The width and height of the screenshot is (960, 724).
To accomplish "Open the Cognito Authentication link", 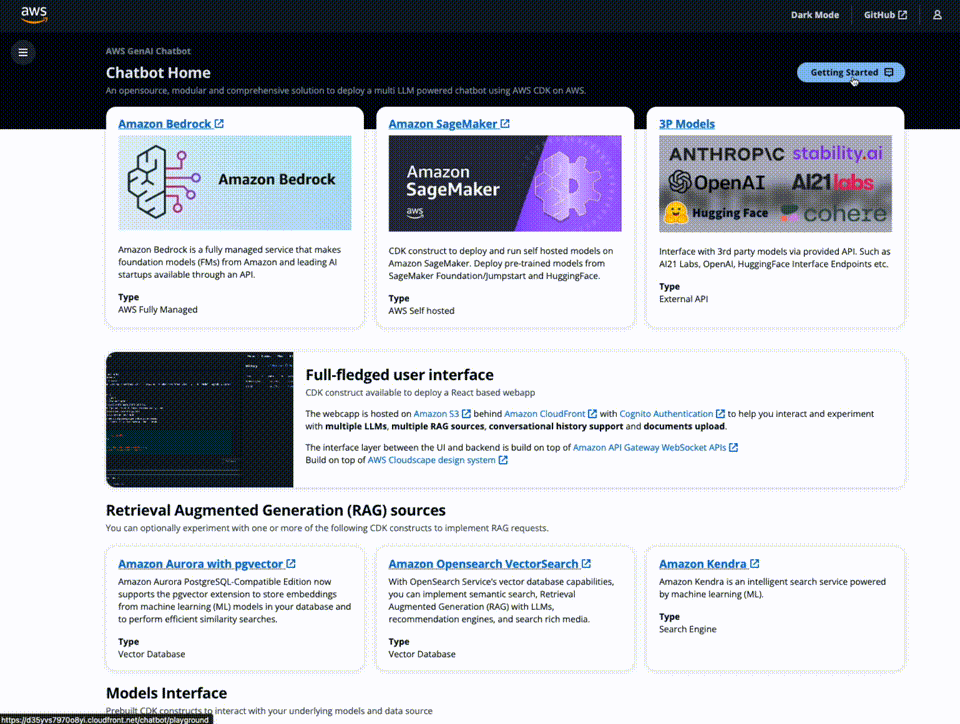I will [666, 414].
